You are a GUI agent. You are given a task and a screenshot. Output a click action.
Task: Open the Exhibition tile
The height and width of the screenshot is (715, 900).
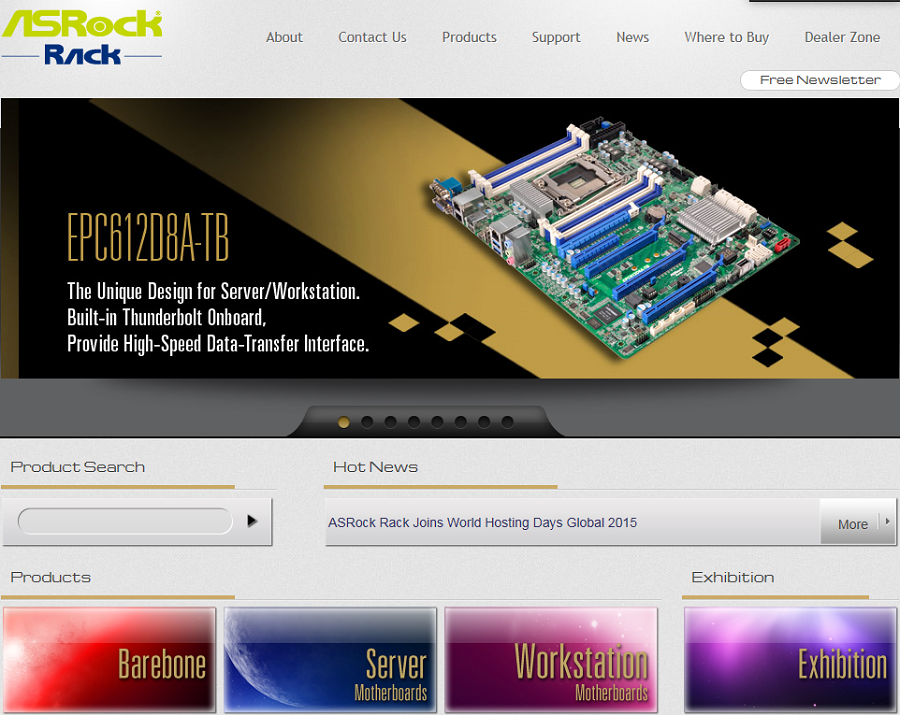790,660
